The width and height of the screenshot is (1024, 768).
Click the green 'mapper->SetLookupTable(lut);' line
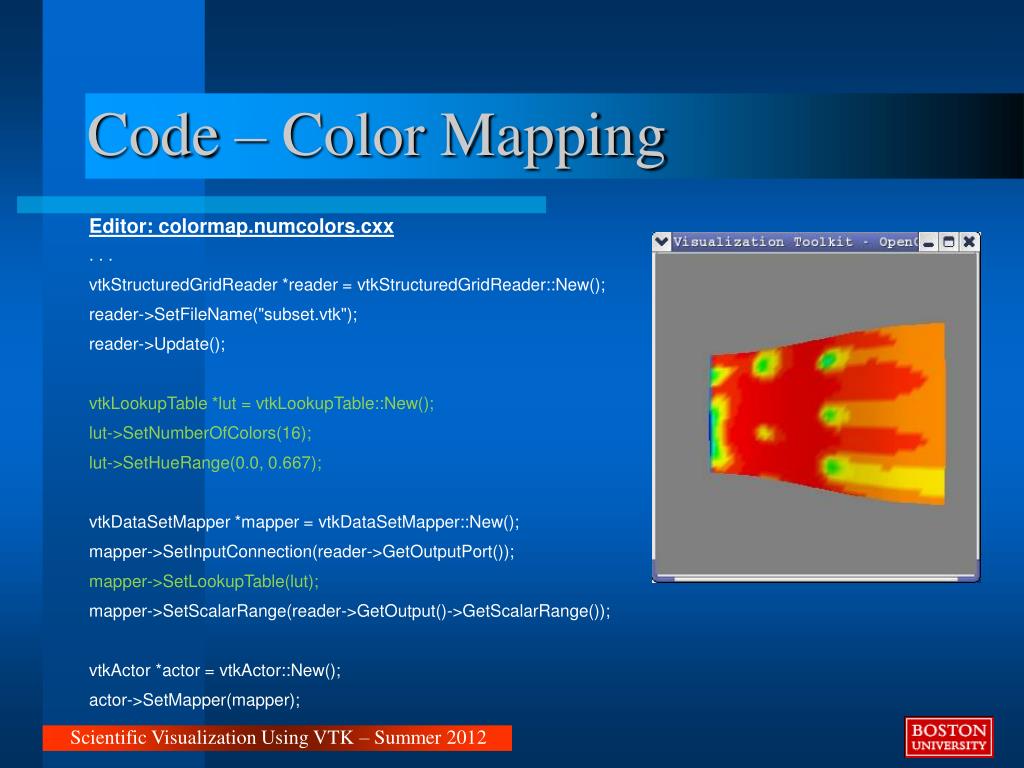pyautogui.click(x=204, y=582)
